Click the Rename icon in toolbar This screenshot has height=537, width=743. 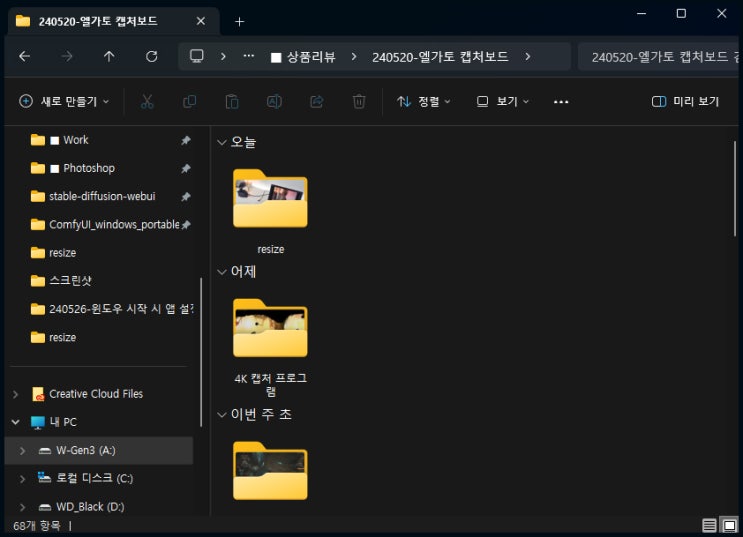click(x=274, y=101)
